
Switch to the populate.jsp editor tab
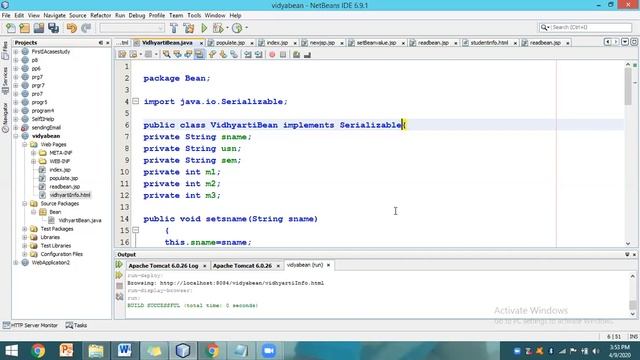(x=231, y=42)
